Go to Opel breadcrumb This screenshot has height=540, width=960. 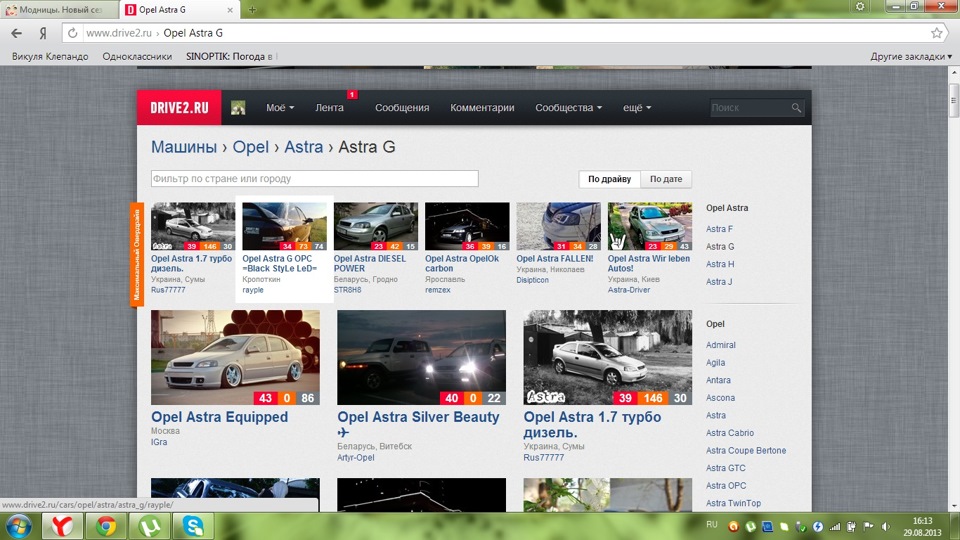coord(250,147)
